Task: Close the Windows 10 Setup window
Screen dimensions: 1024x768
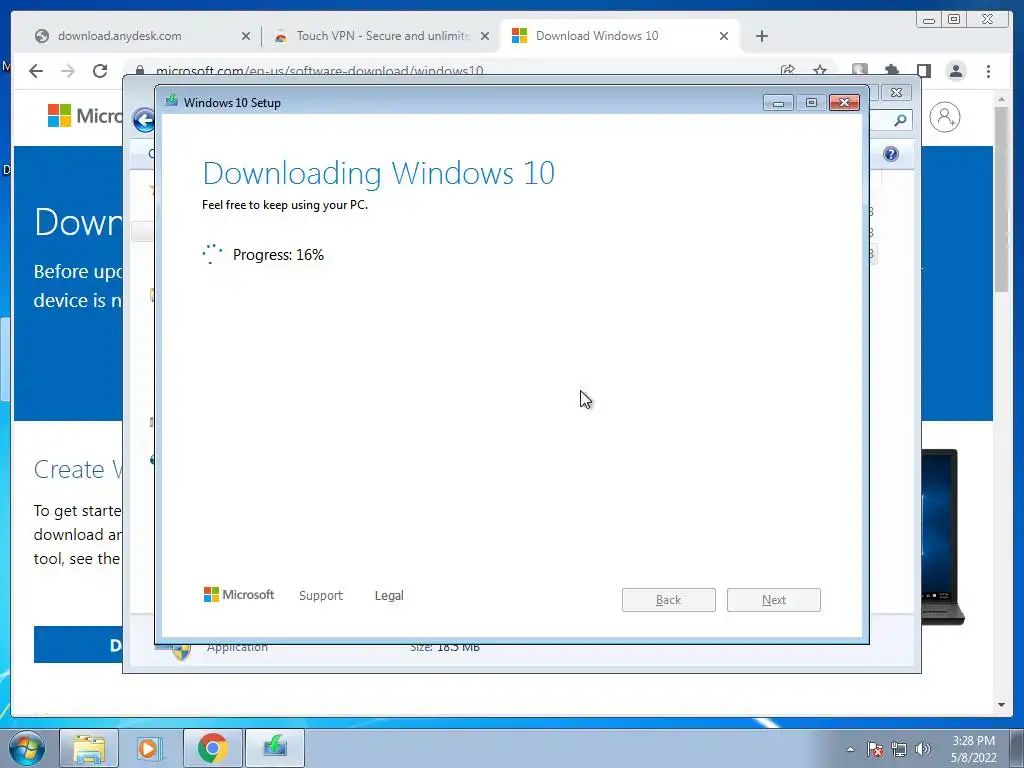Action: point(844,103)
